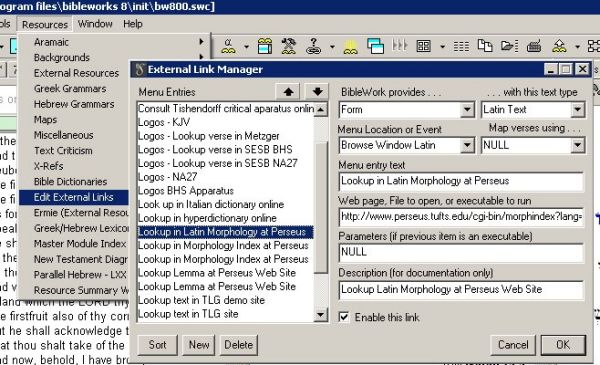
Task: Click the keyboard toolbar icon
Action: (534, 46)
